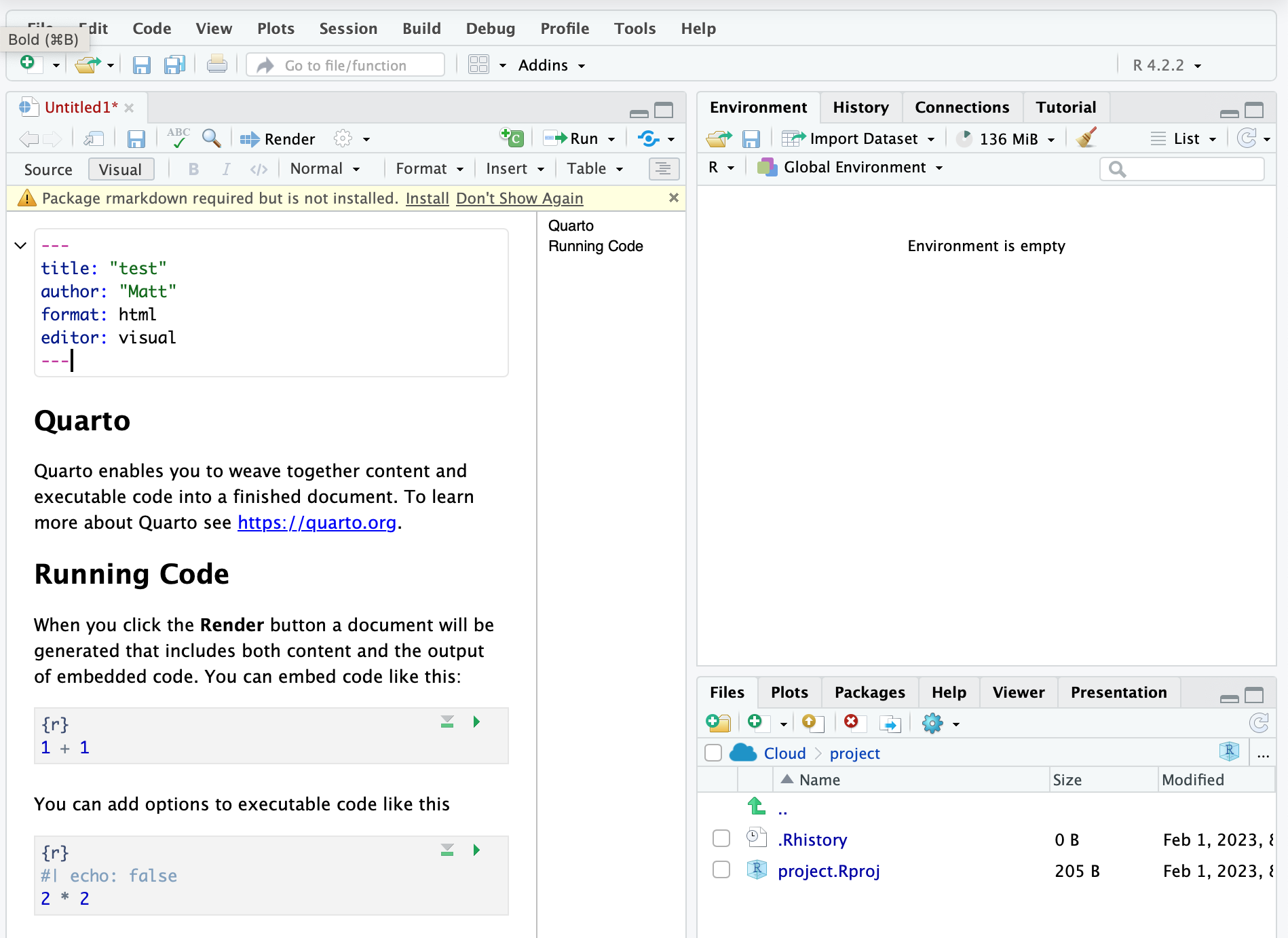Switch editor to Visual mode
Image resolution: width=1288 pixels, height=938 pixels.
121,170
